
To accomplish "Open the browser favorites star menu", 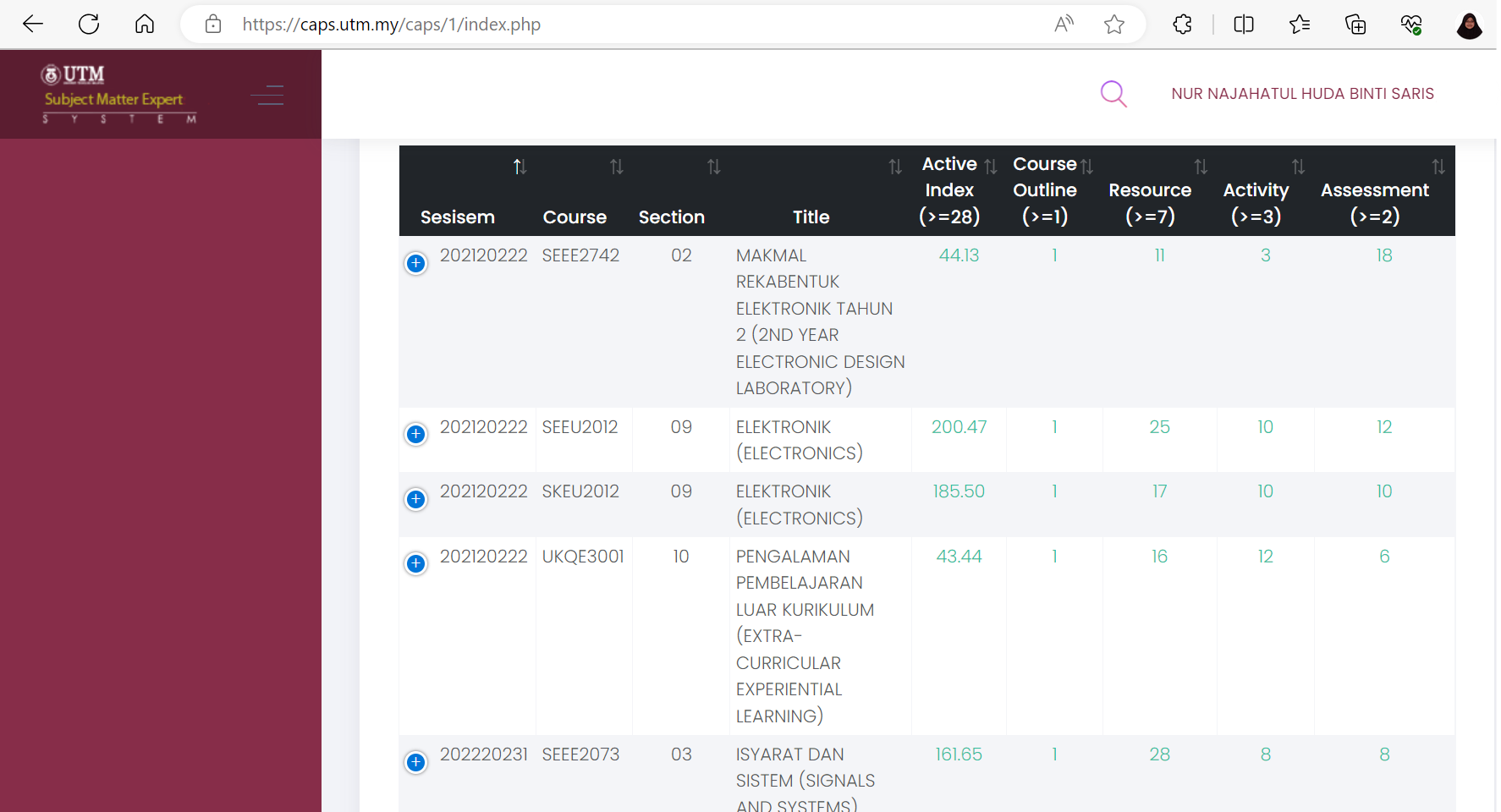I will (x=1299, y=25).
